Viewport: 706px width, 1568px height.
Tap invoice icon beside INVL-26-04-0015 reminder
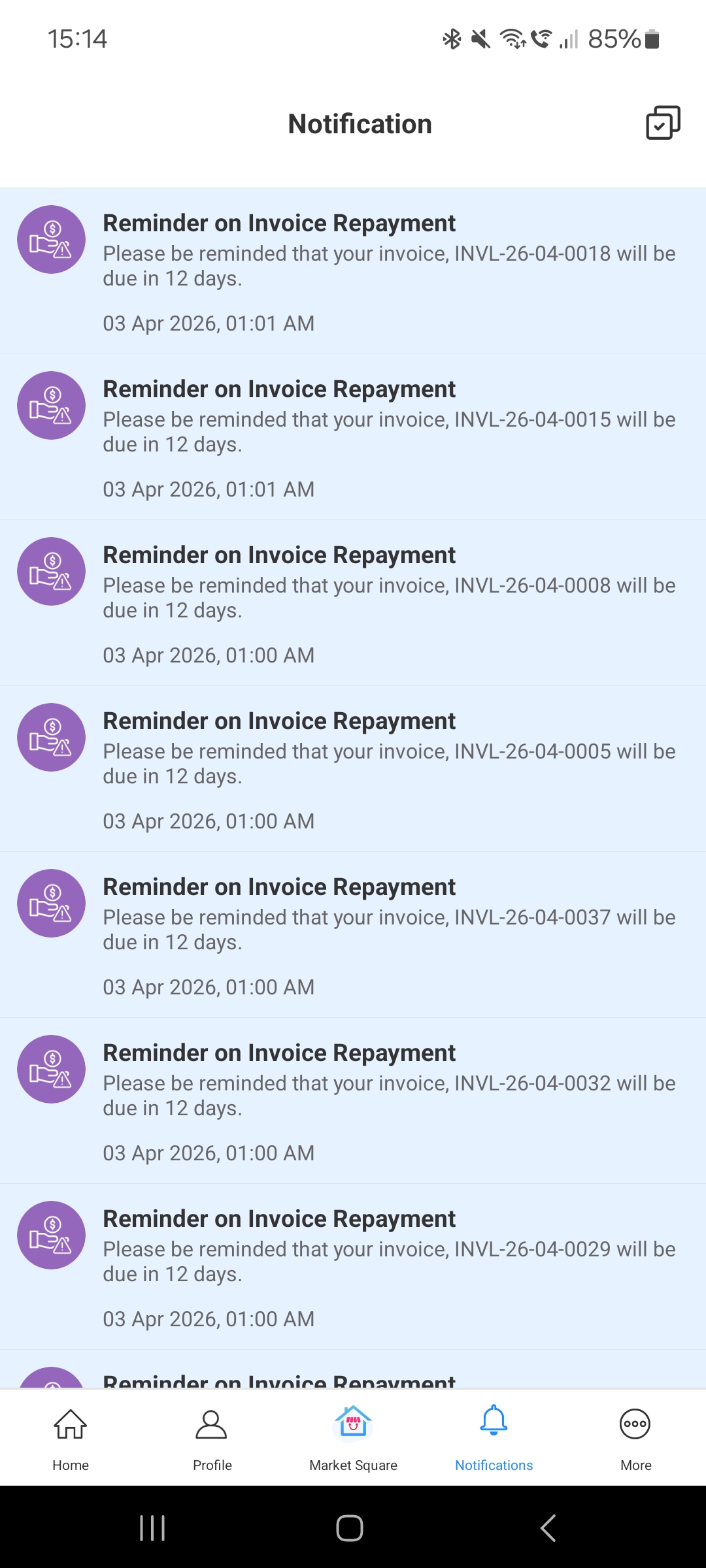click(x=51, y=406)
